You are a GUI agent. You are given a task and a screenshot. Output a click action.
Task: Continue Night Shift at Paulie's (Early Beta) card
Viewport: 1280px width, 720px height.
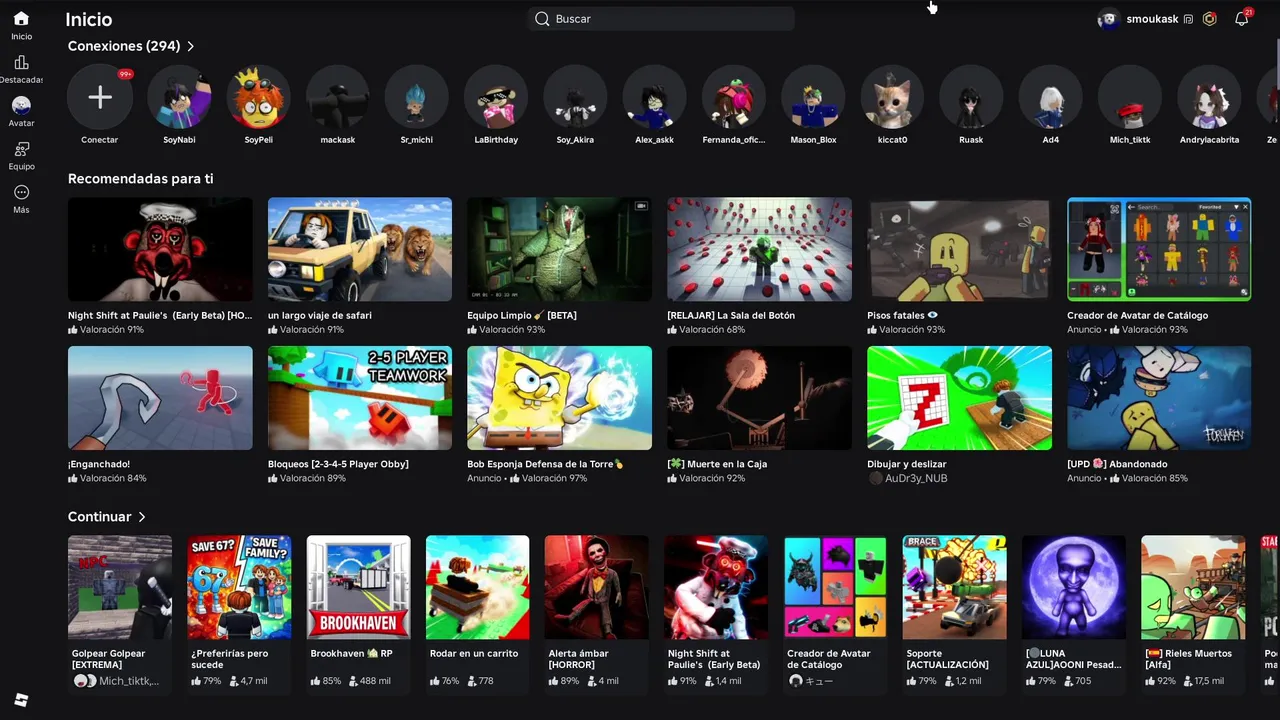(x=716, y=614)
